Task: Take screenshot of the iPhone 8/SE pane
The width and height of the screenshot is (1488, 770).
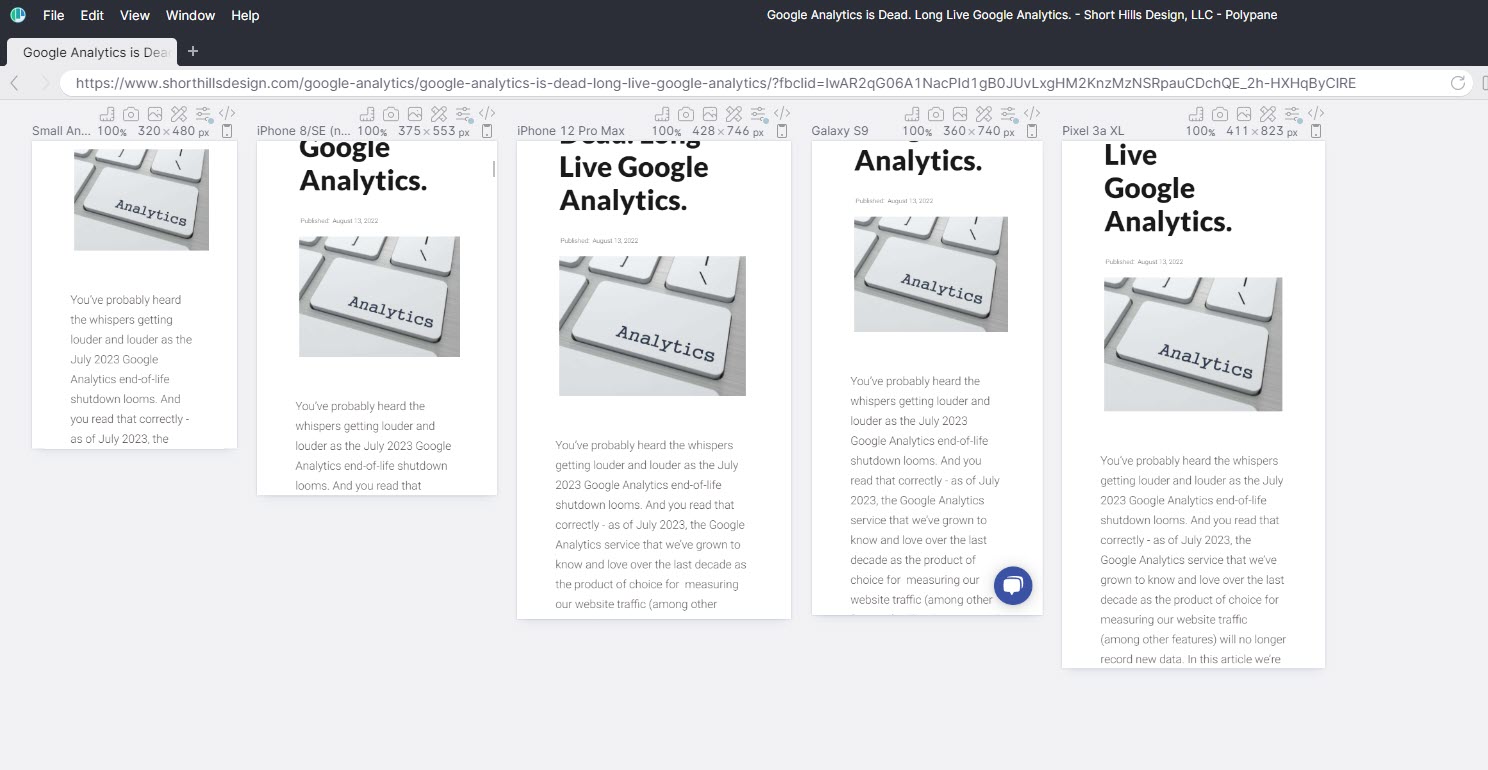Action: pyautogui.click(x=391, y=114)
